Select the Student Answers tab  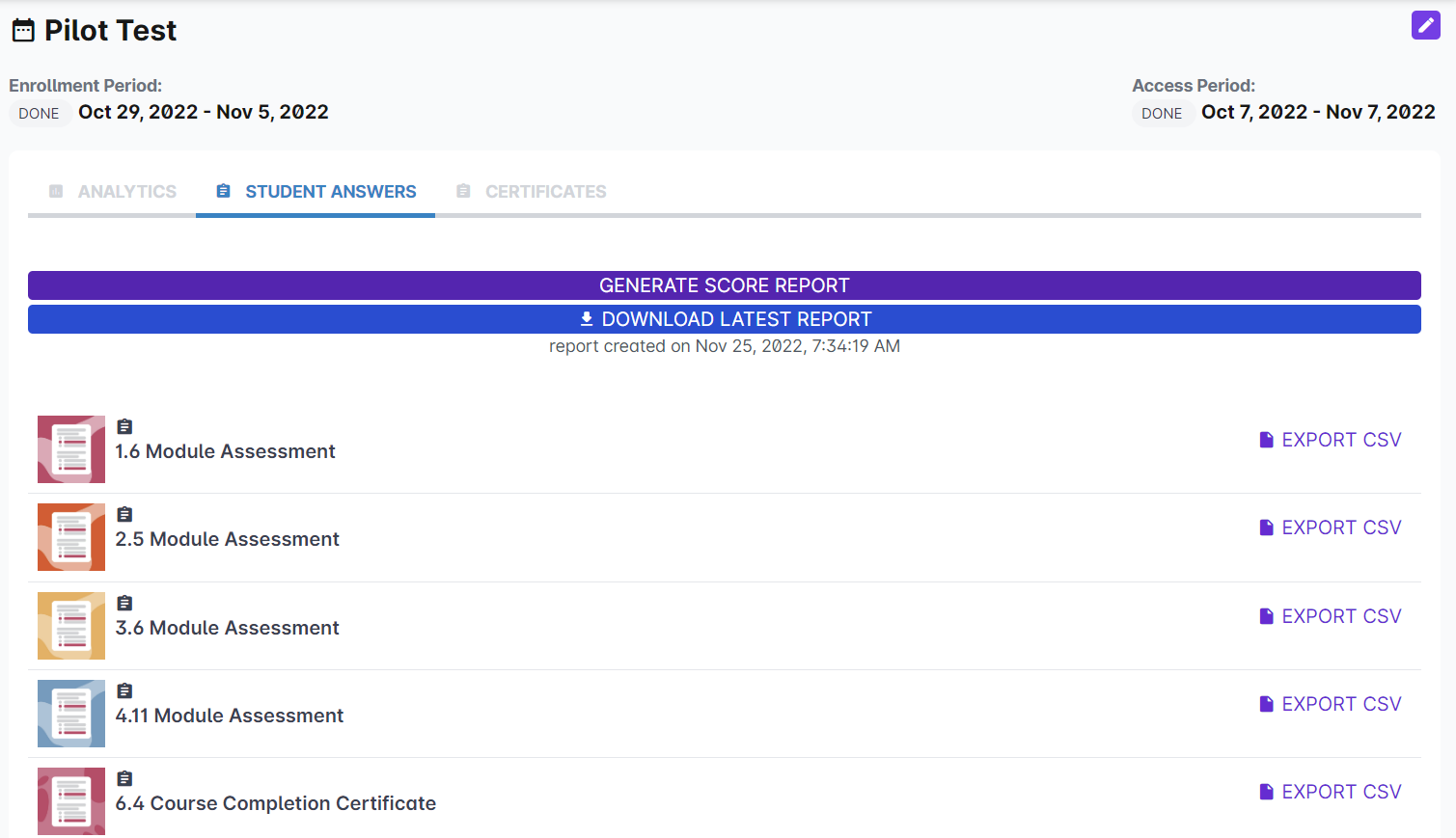click(x=316, y=192)
